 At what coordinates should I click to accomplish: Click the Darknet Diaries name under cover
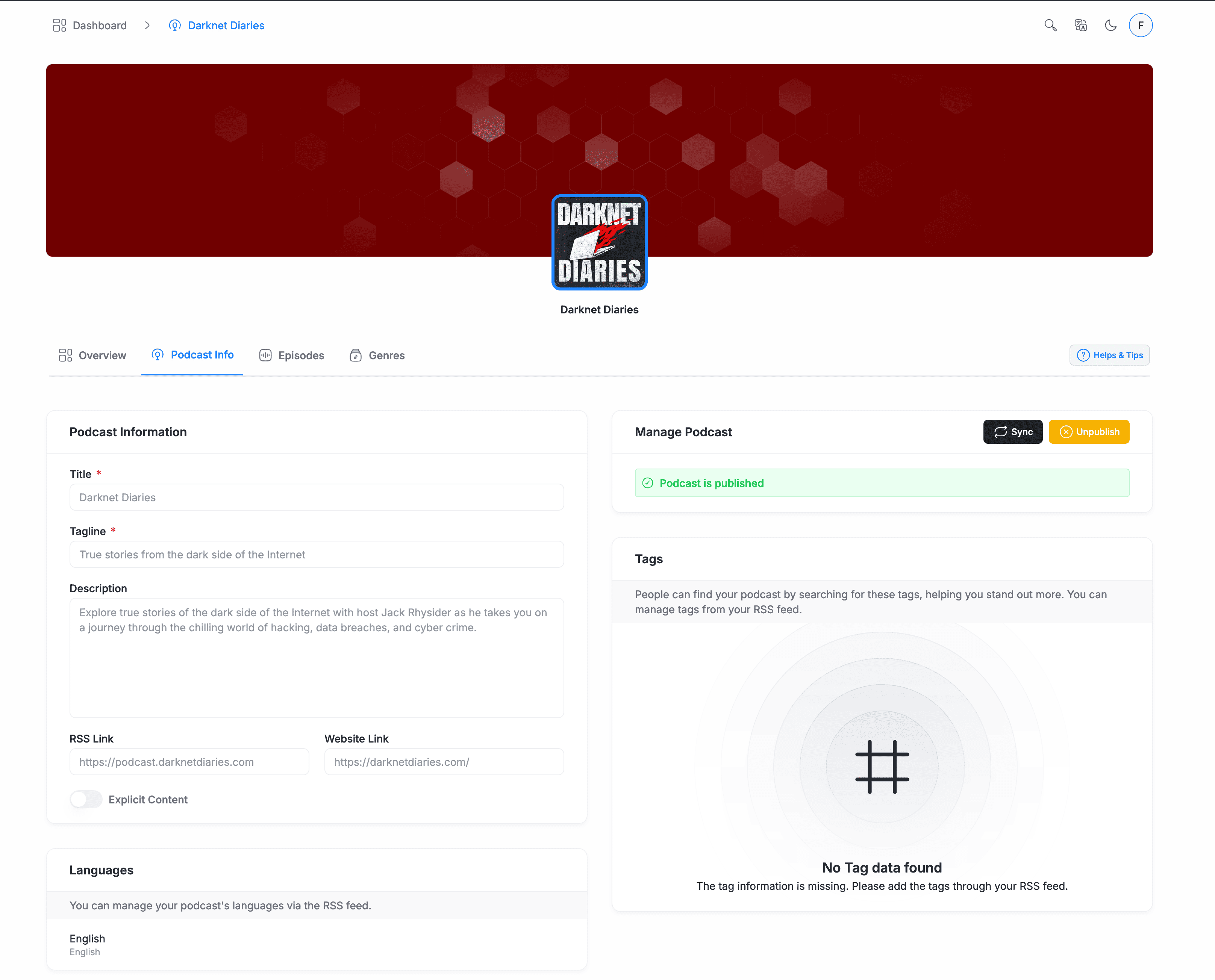[599, 309]
